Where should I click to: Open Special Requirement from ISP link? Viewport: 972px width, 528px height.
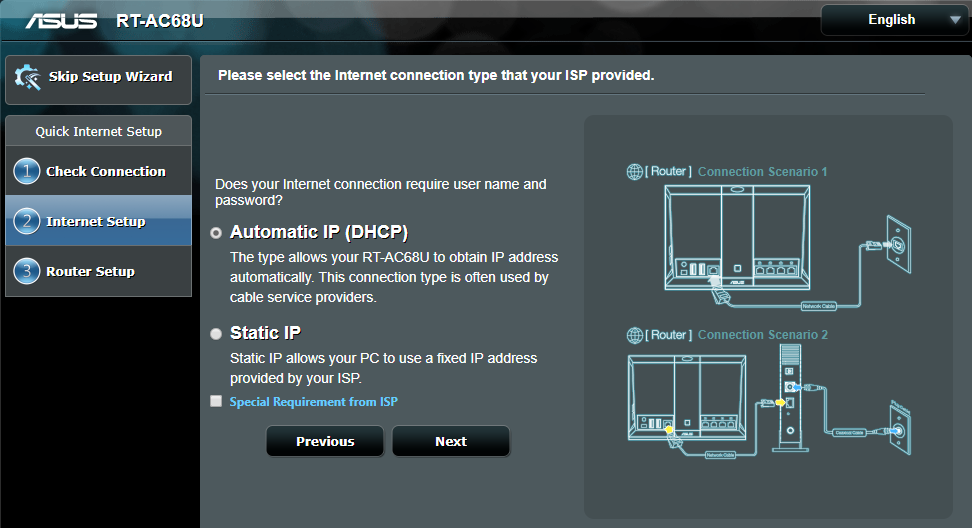click(x=314, y=402)
